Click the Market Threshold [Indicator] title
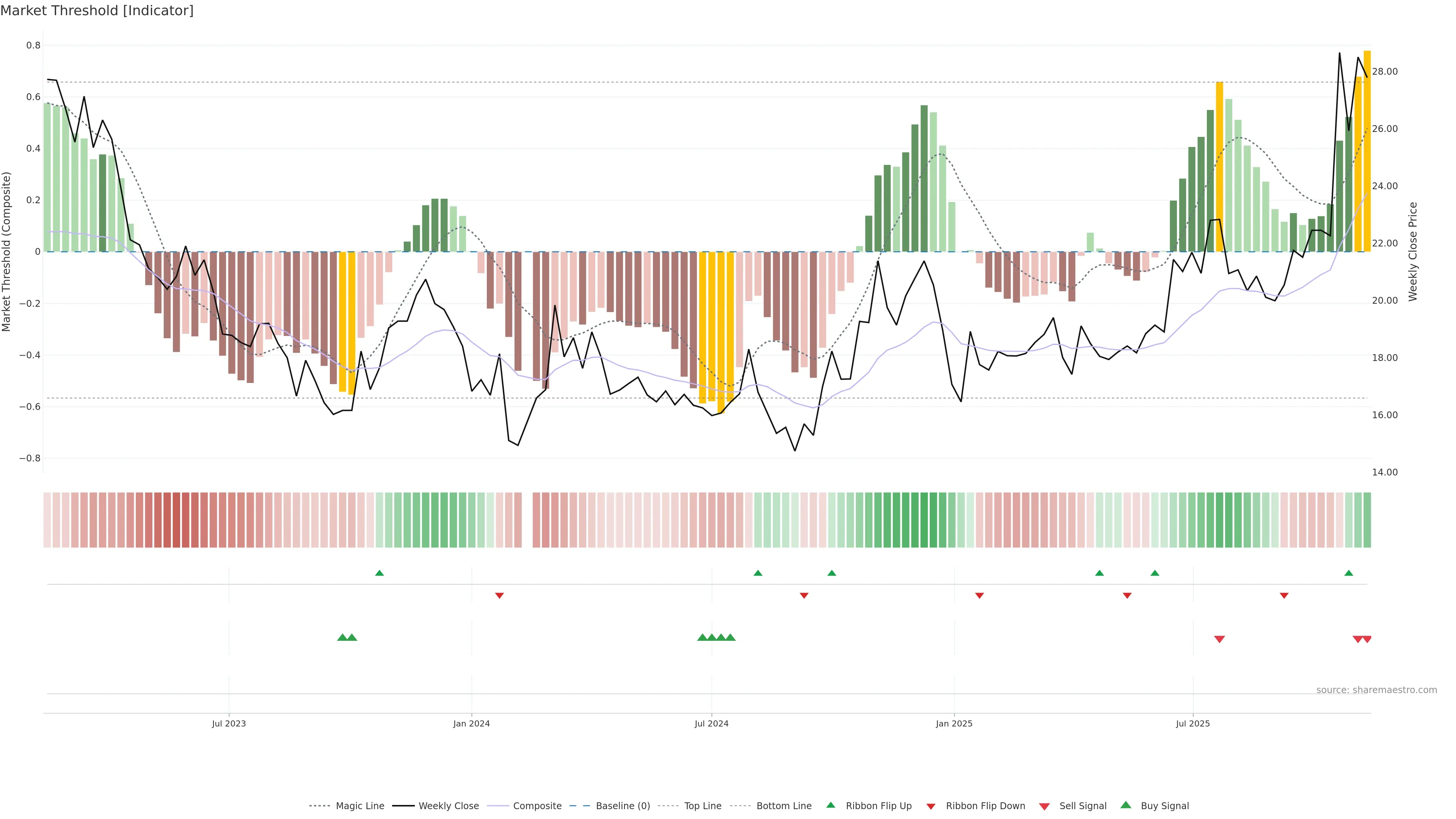Screen dimensions: 1456x819 pyautogui.click(x=97, y=11)
